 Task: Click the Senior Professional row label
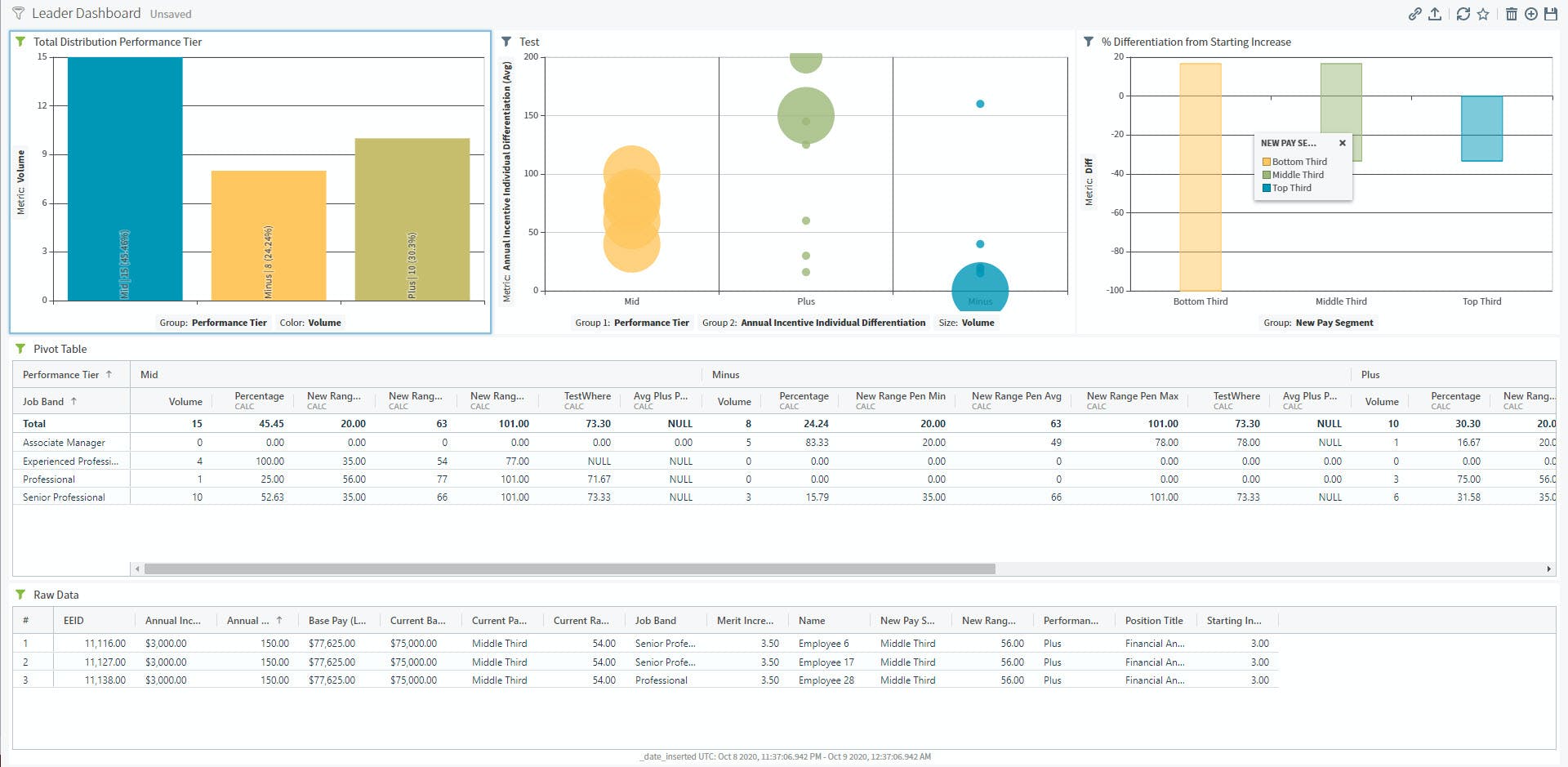tap(64, 497)
